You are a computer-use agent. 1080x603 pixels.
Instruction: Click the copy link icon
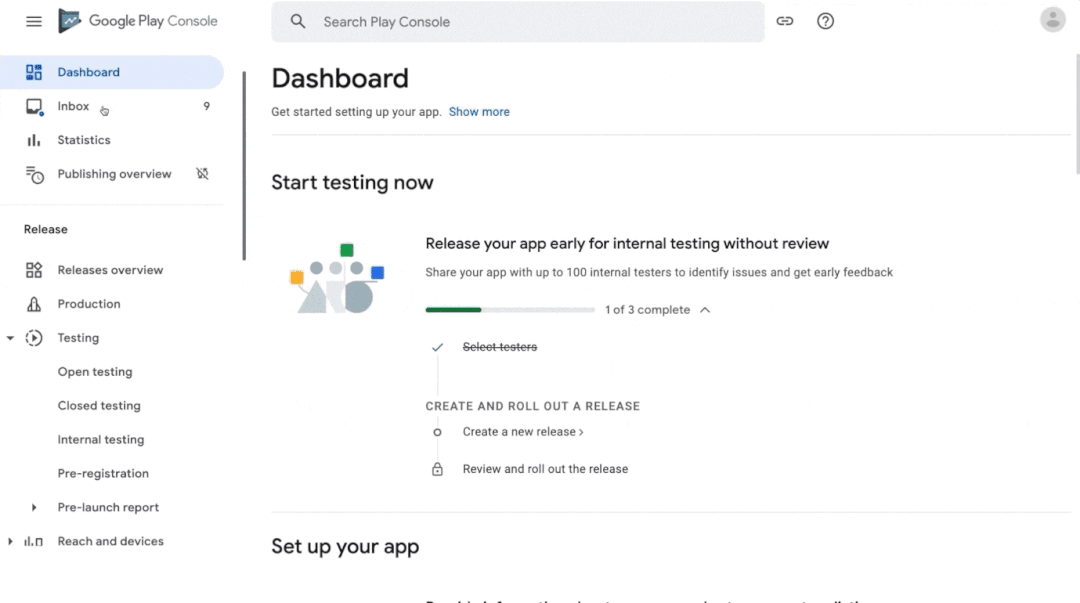785,21
